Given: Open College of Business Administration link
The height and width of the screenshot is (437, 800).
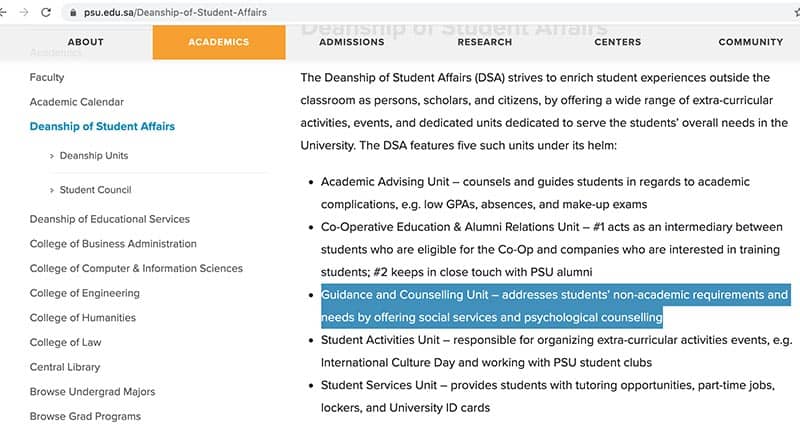Looking at the screenshot, I should (113, 244).
